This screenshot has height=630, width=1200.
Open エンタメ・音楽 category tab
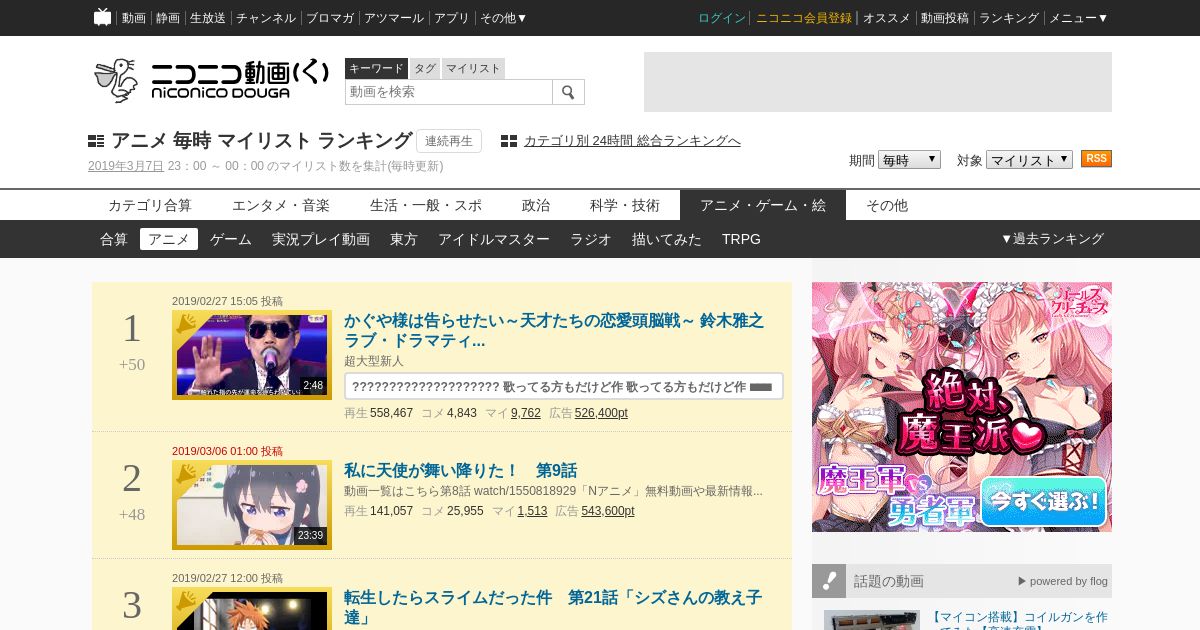pos(281,205)
